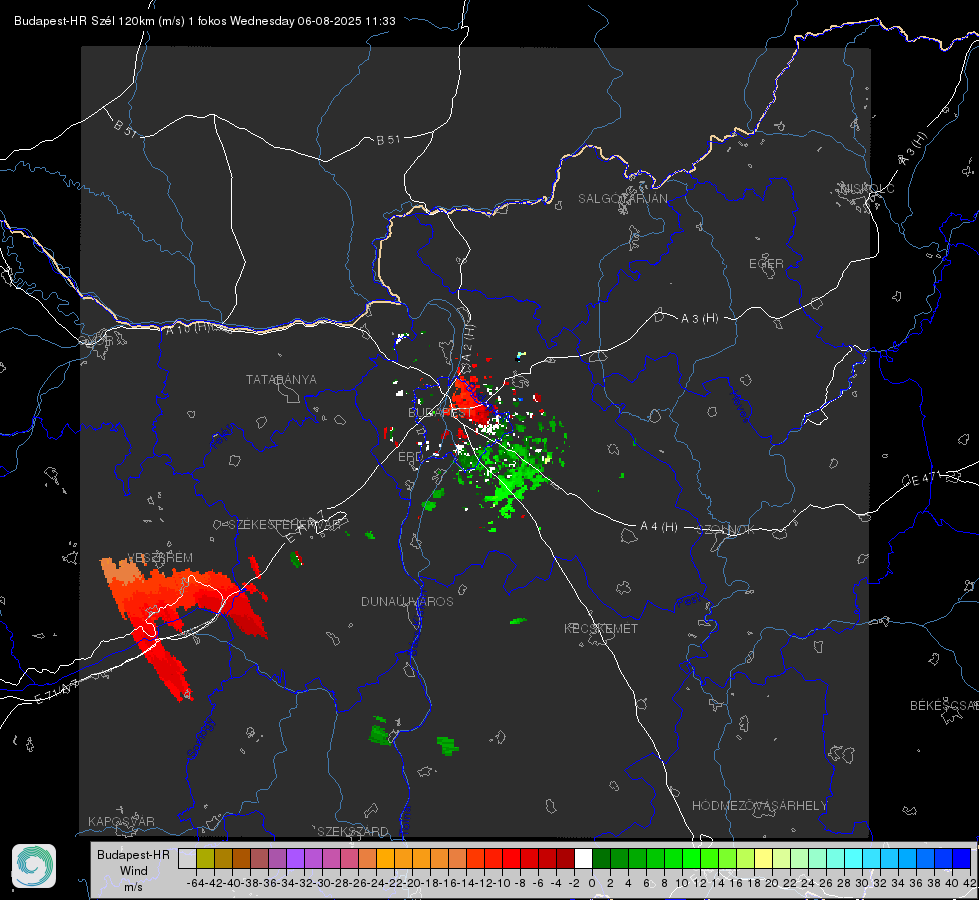Click the Heves county label
This screenshot has width=979, height=900.
click(739, 405)
